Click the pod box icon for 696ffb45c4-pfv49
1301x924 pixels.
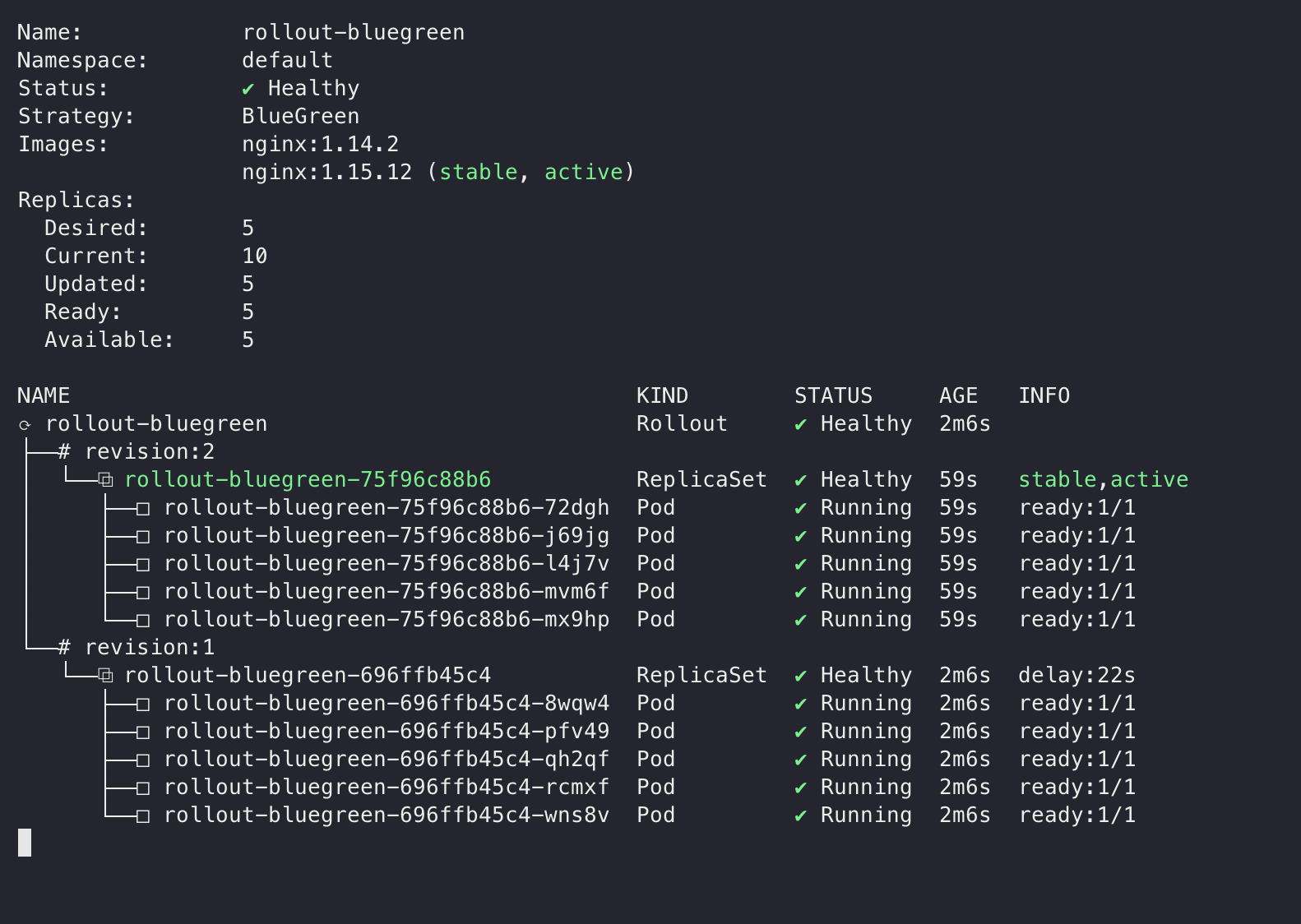(143, 732)
